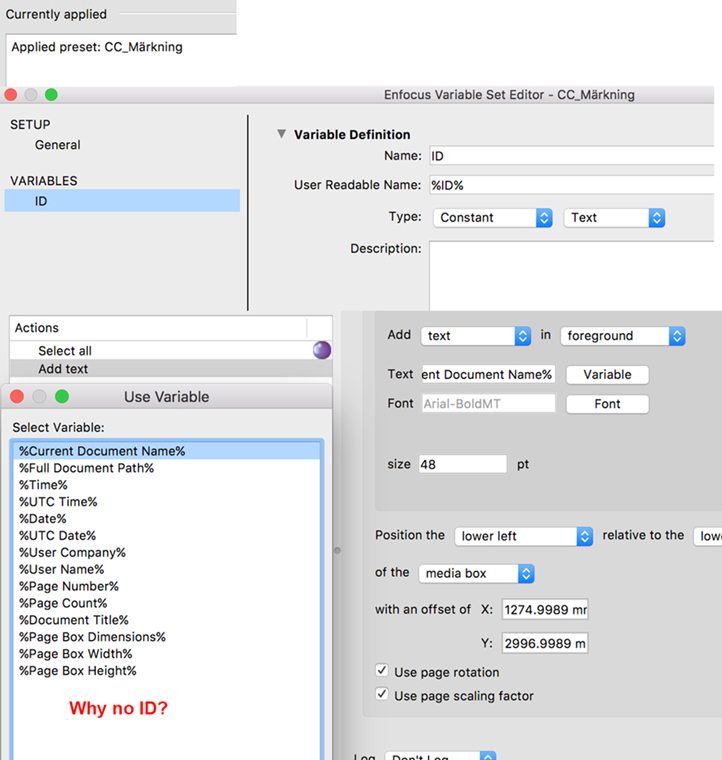Collapse the Variable Definition section

point(281,134)
